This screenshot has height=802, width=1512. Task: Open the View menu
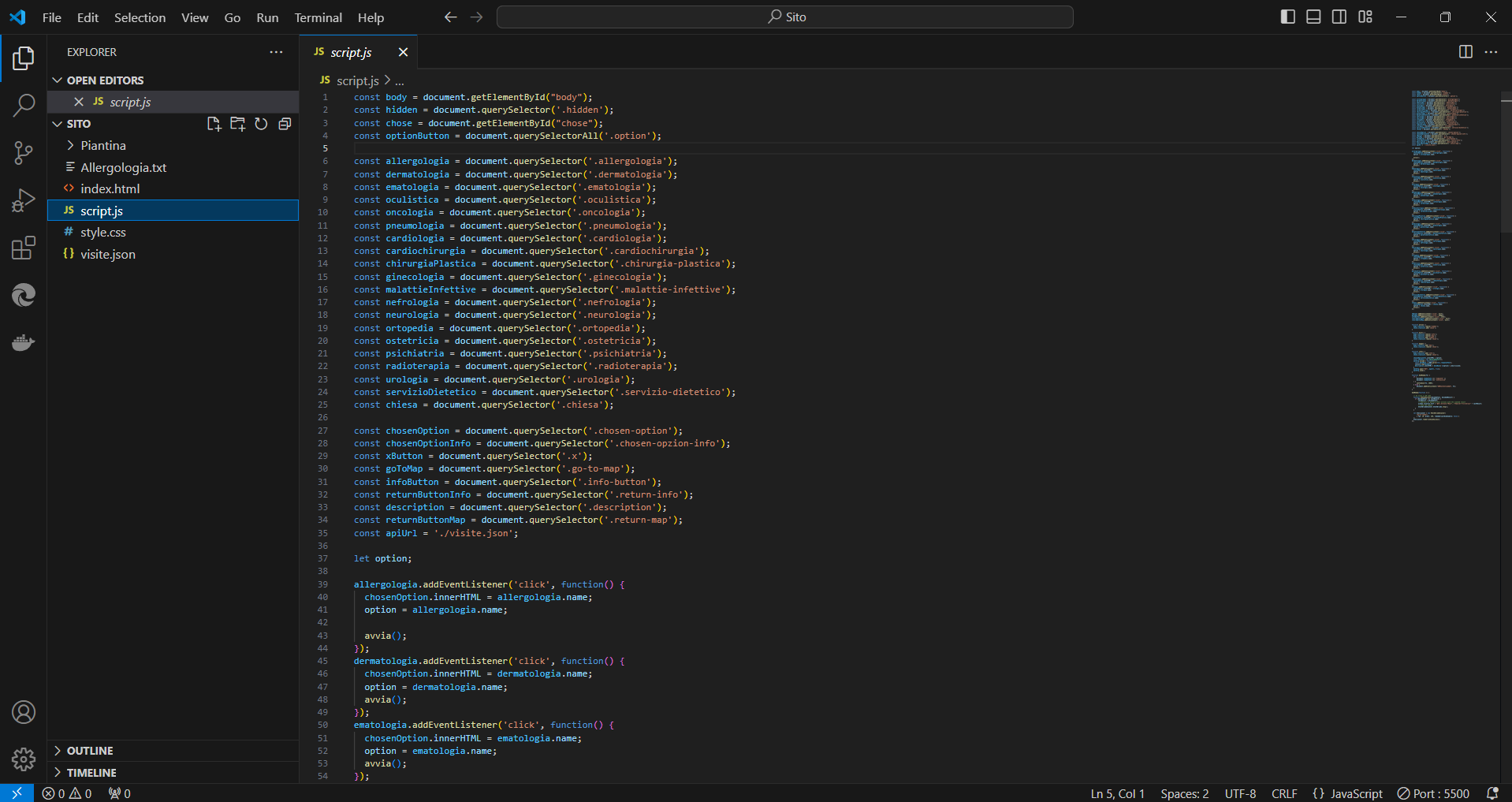pyautogui.click(x=195, y=17)
